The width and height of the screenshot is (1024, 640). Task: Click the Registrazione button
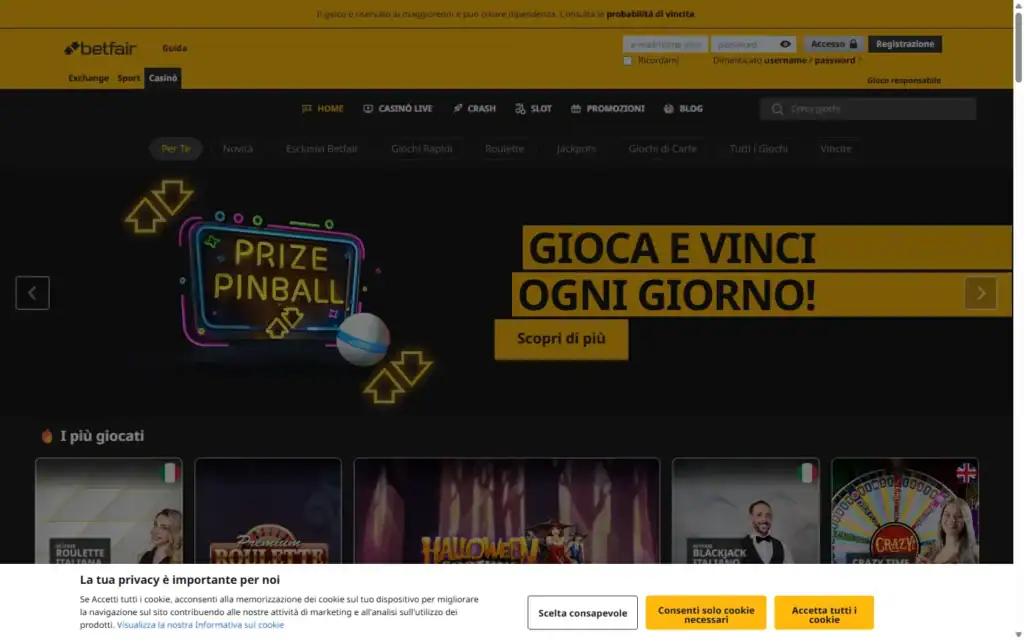click(x=904, y=44)
